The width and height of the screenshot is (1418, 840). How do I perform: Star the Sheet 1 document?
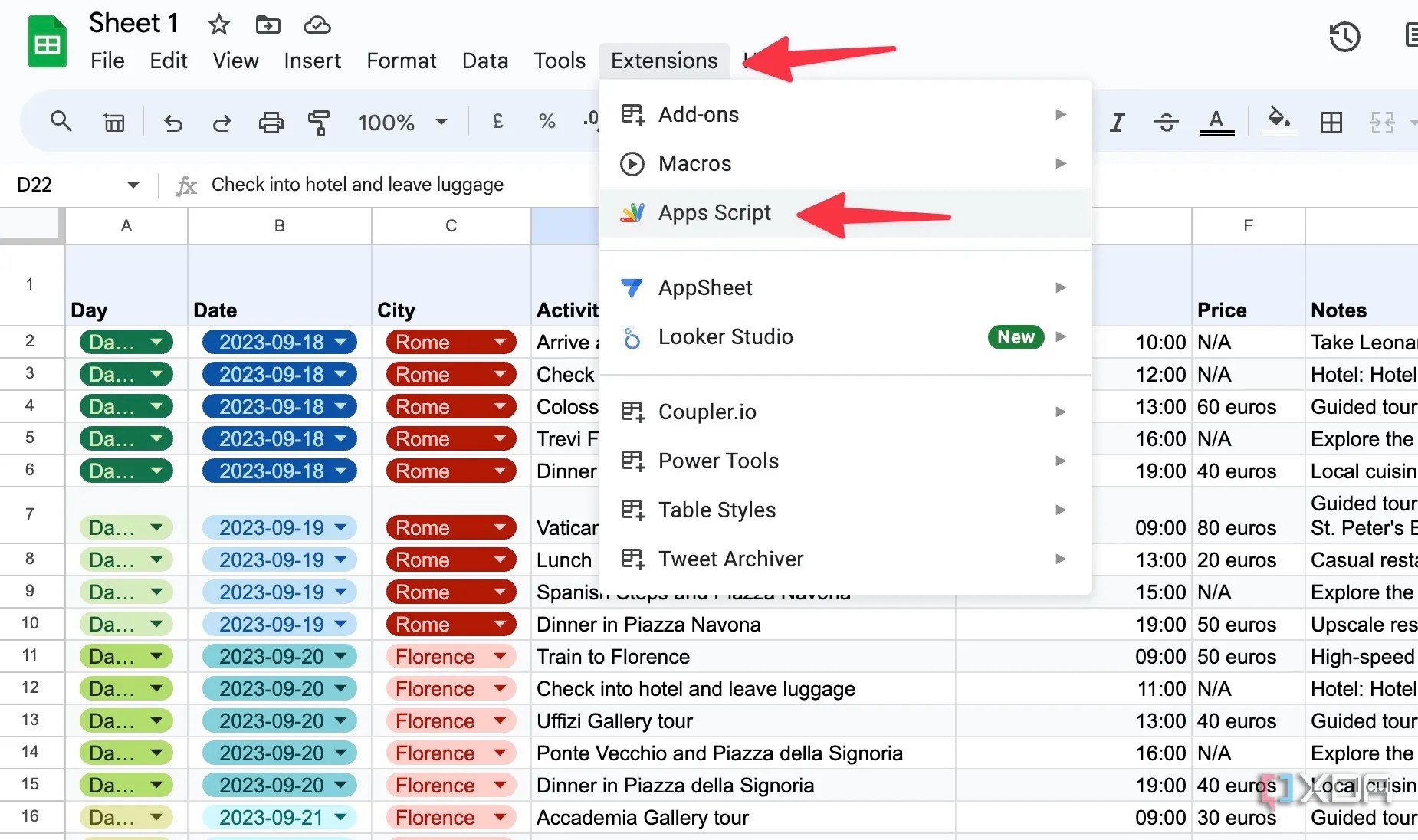click(219, 25)
